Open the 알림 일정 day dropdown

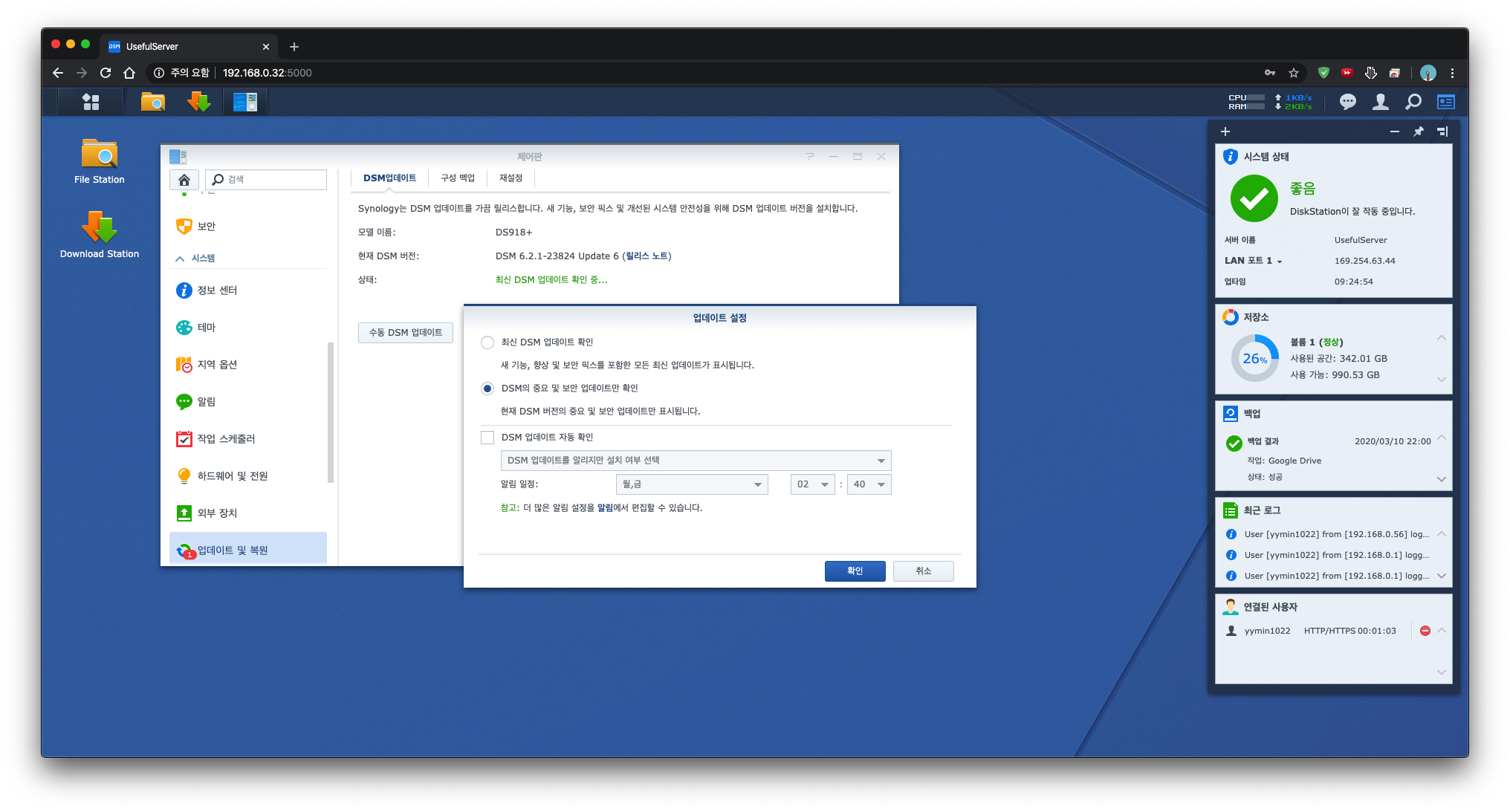pos(692,484)
